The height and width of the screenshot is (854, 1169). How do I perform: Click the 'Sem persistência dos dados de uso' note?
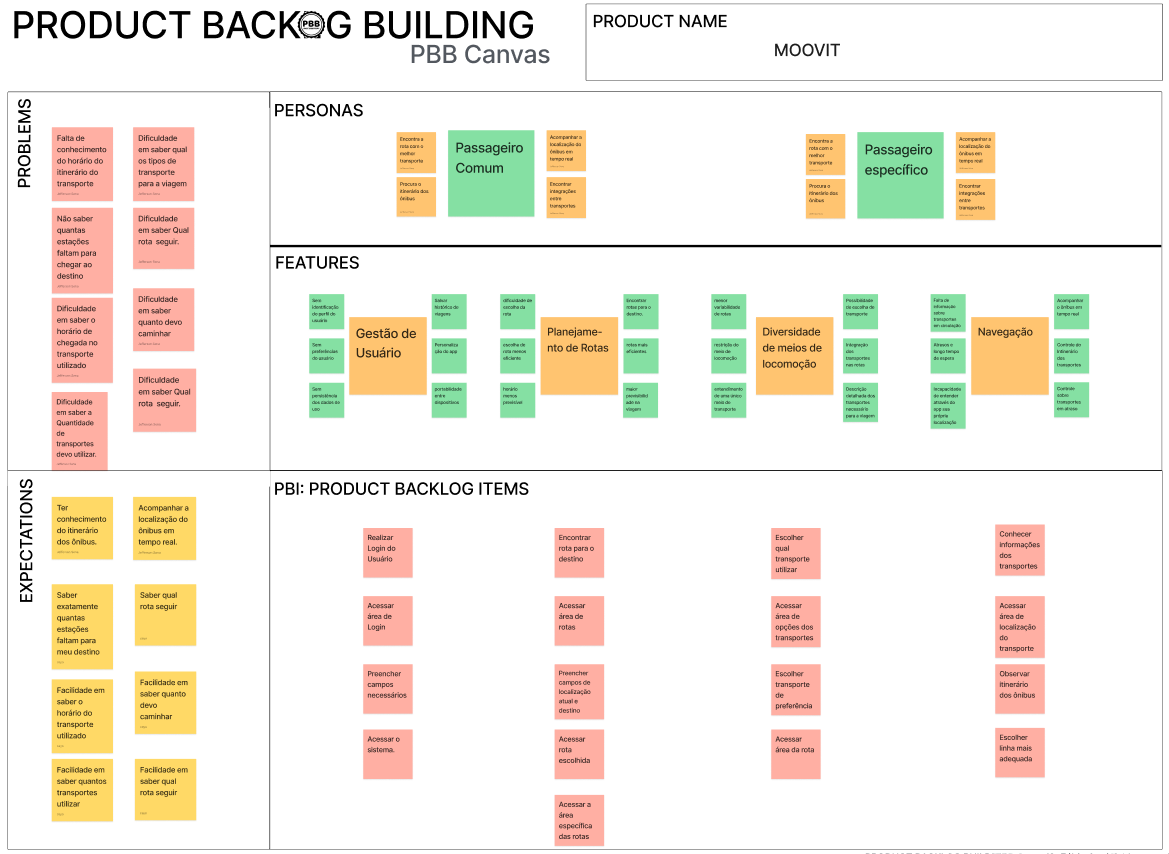[x=327, y=400]
